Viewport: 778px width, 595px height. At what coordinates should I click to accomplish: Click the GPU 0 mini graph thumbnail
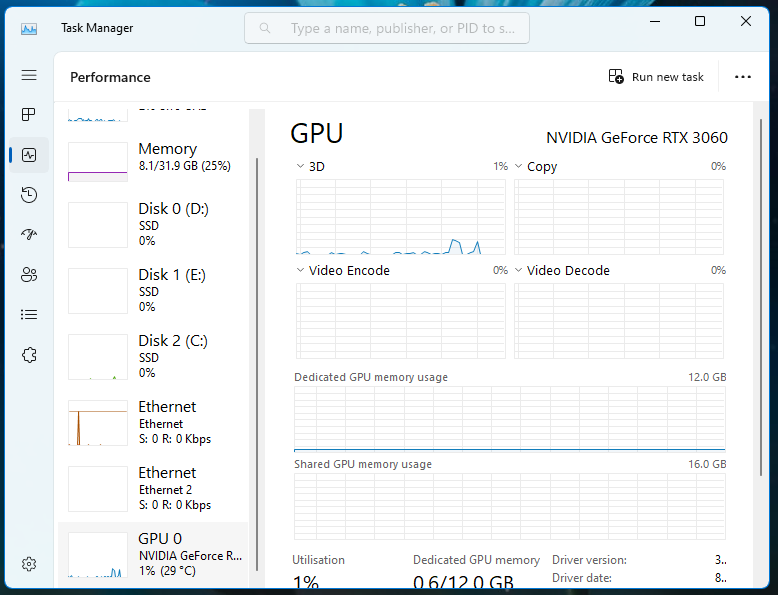coord(98,555)
